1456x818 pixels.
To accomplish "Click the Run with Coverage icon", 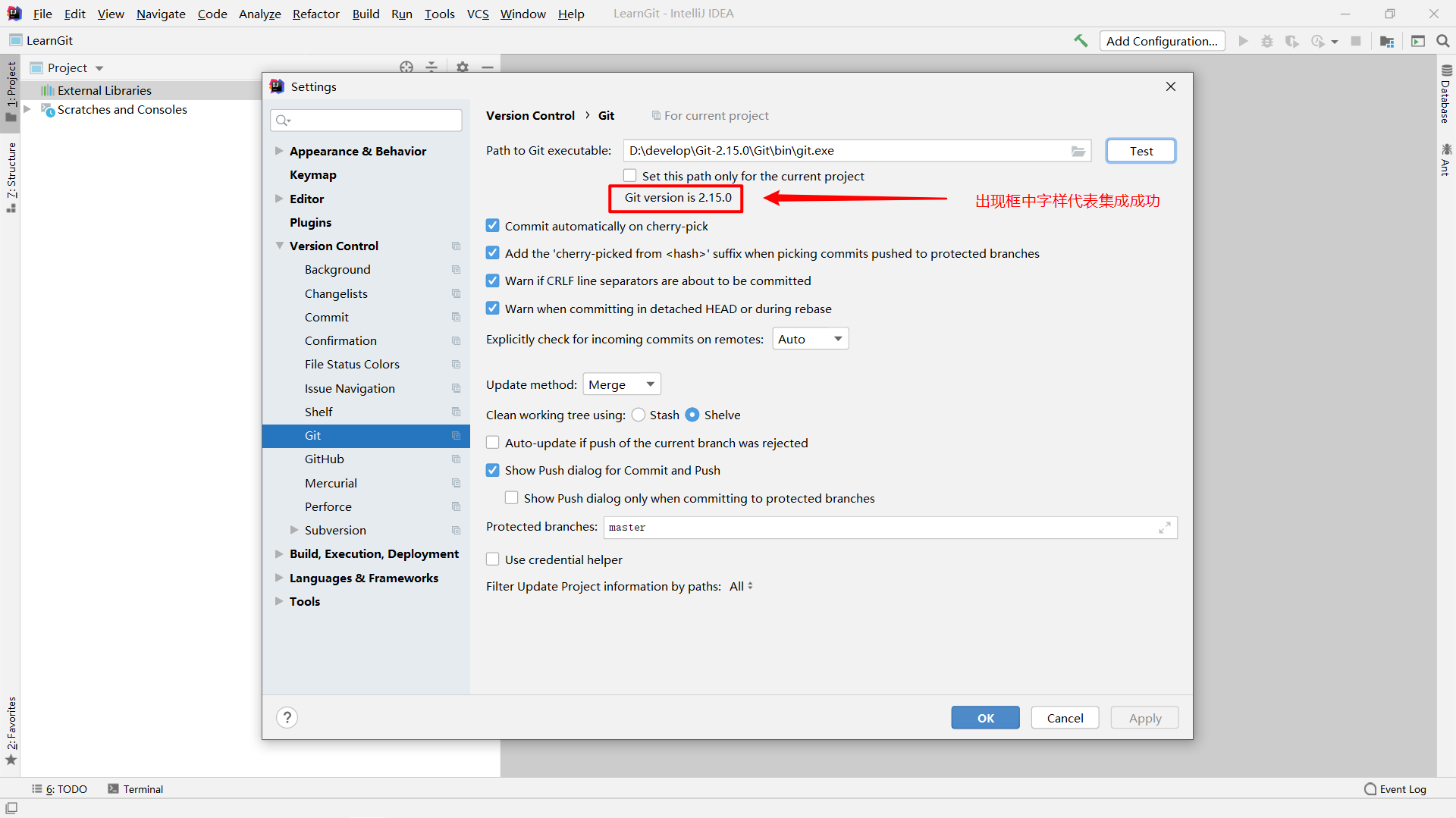I will click(x=1292, y=41).
